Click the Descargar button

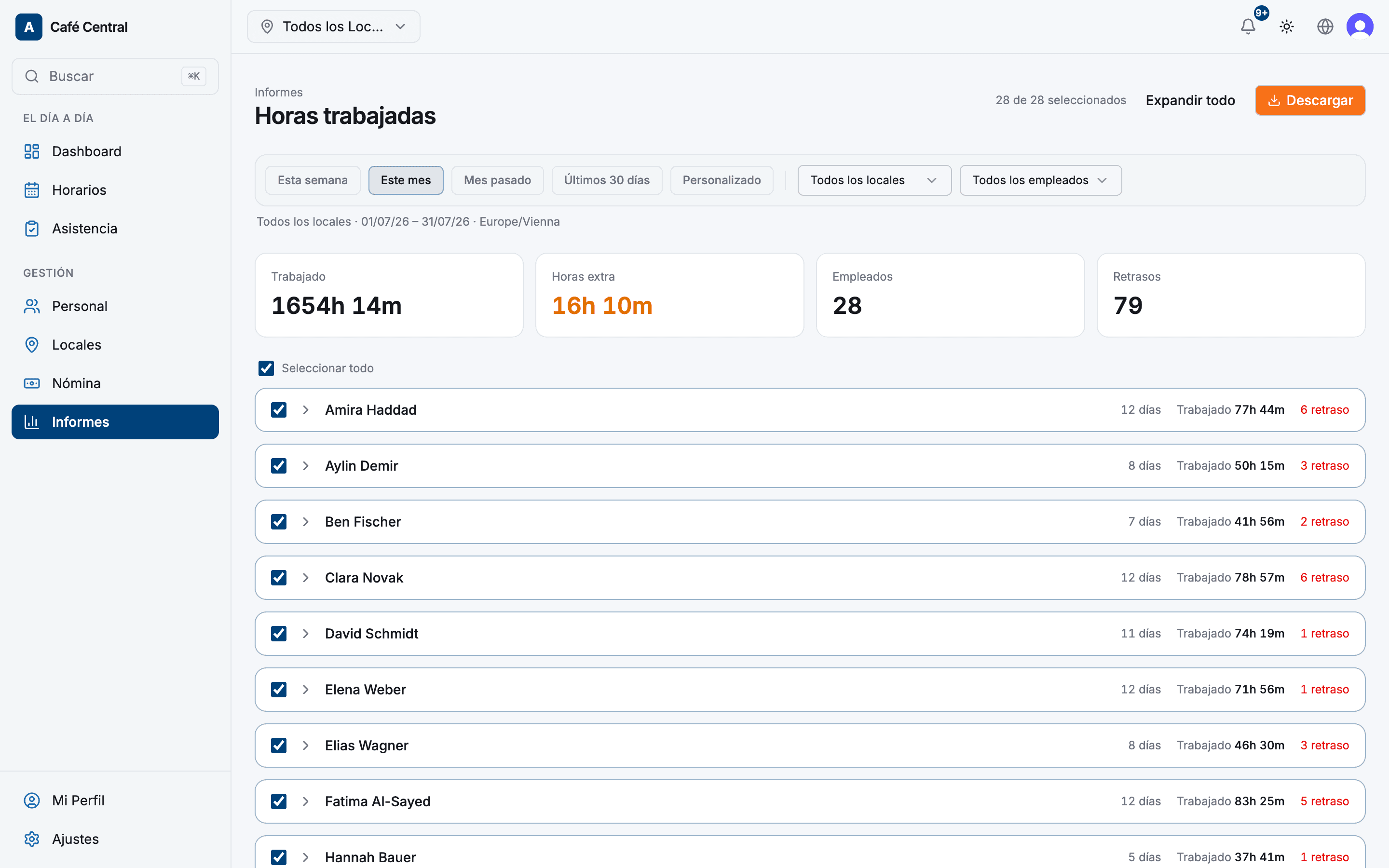(1310, 100)
